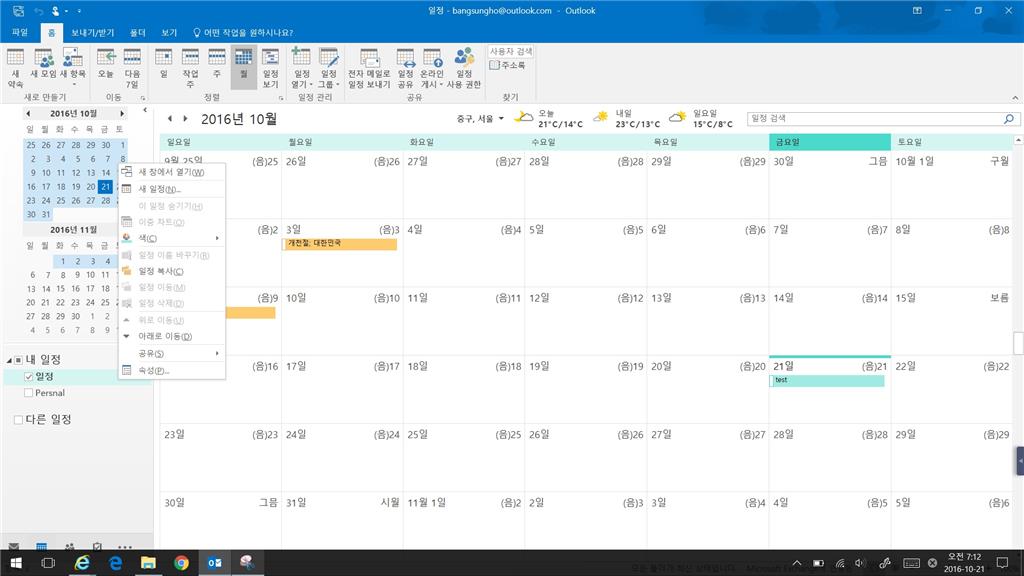Click Sunday's weather forecast 15°C/8°C
The height and width of the screenshot is (576, 1024).
click(x=701, y=118)
